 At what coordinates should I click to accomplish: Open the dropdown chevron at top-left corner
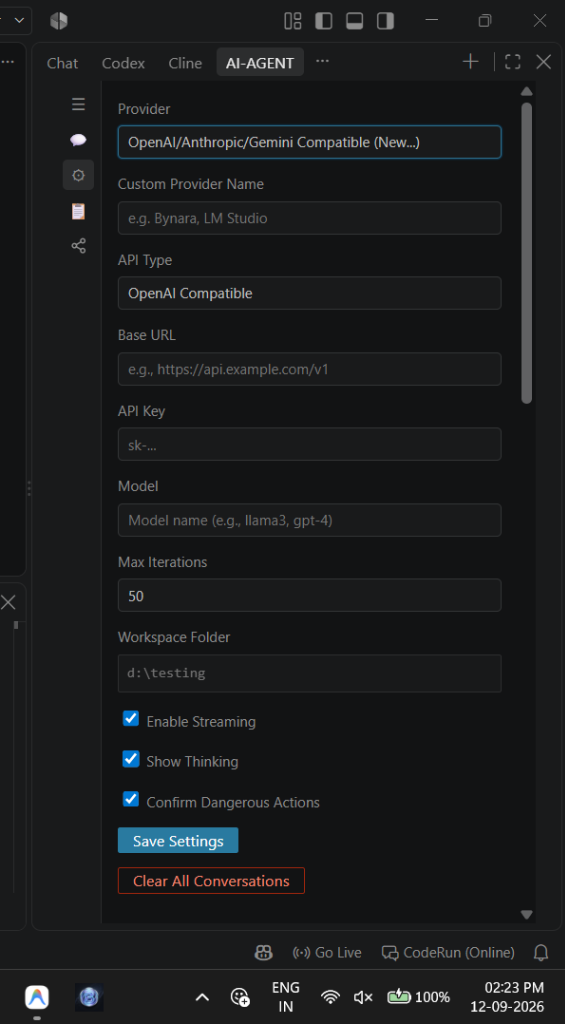(19, 21)
